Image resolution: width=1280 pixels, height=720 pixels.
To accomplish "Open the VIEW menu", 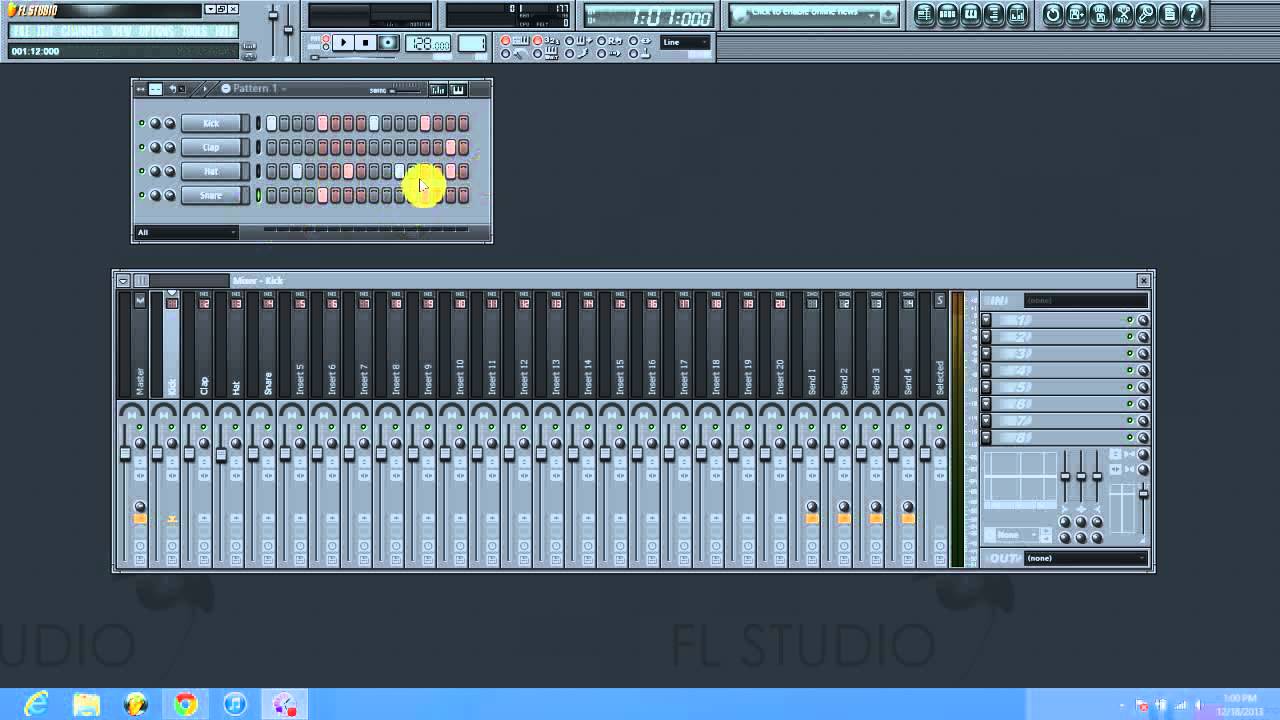I will click(x=121, y=31).
